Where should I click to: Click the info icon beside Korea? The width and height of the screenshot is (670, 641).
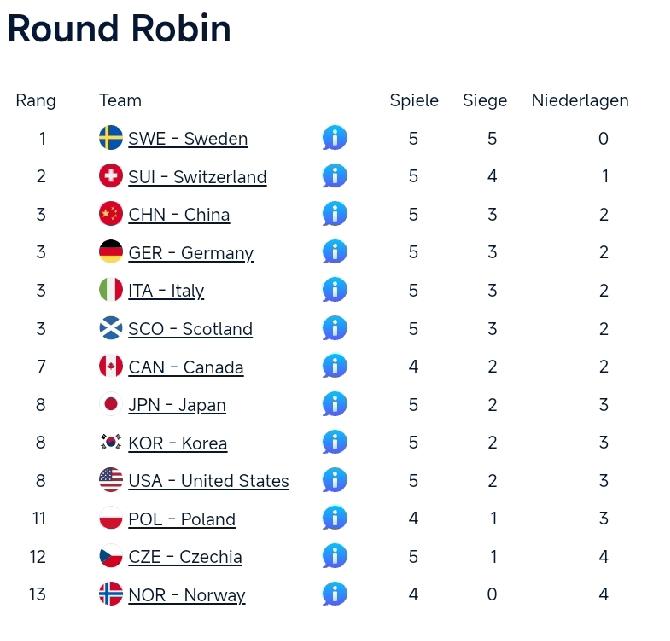click(335, 442)
